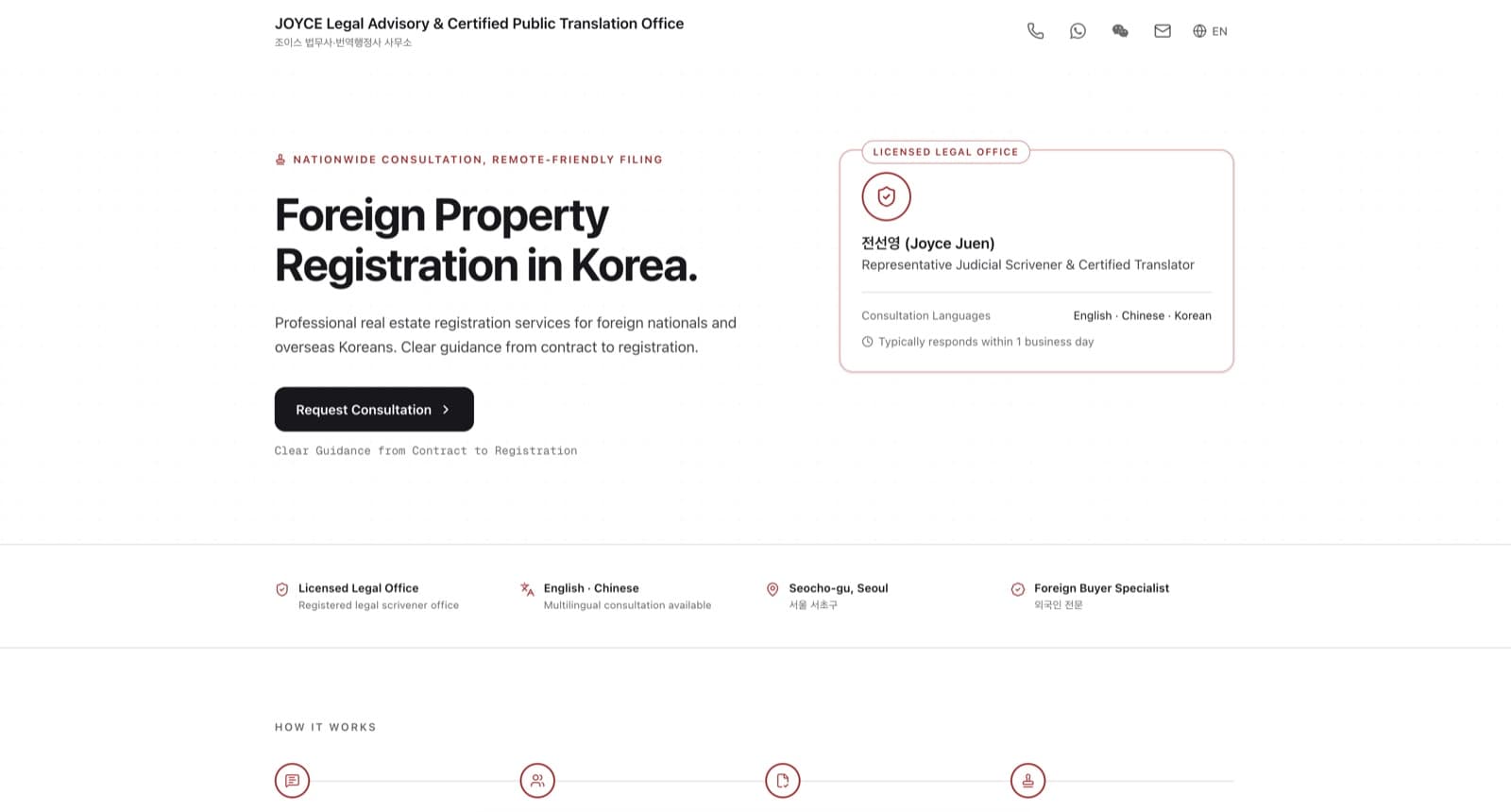Click the 서울 서초구 subtitle text
Screen dimensions: 1511x812
point(813,605)
